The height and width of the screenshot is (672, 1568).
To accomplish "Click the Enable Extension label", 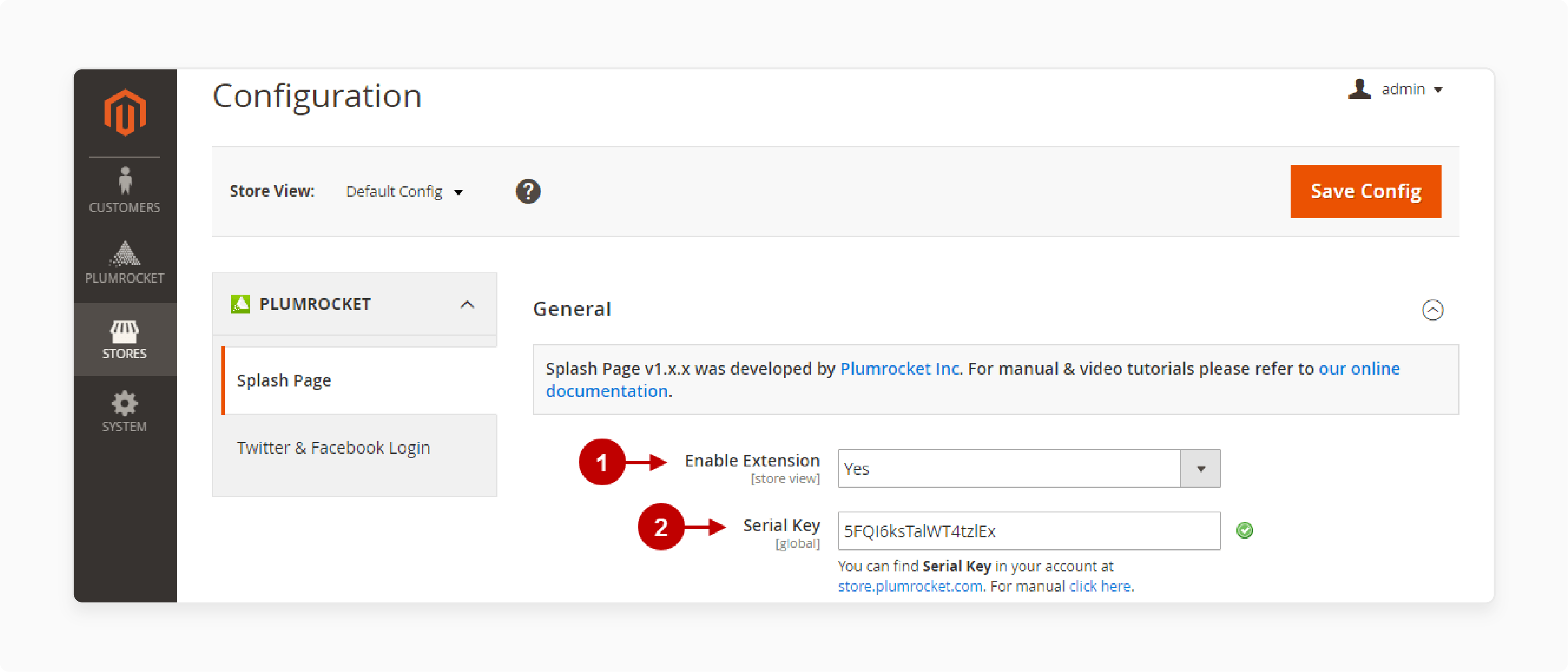I will point(752,460).
